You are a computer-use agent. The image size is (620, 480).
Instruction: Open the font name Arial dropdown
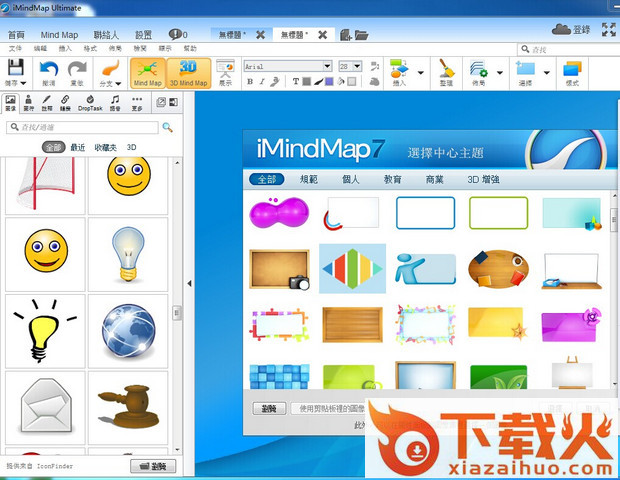tap(327, 66)
